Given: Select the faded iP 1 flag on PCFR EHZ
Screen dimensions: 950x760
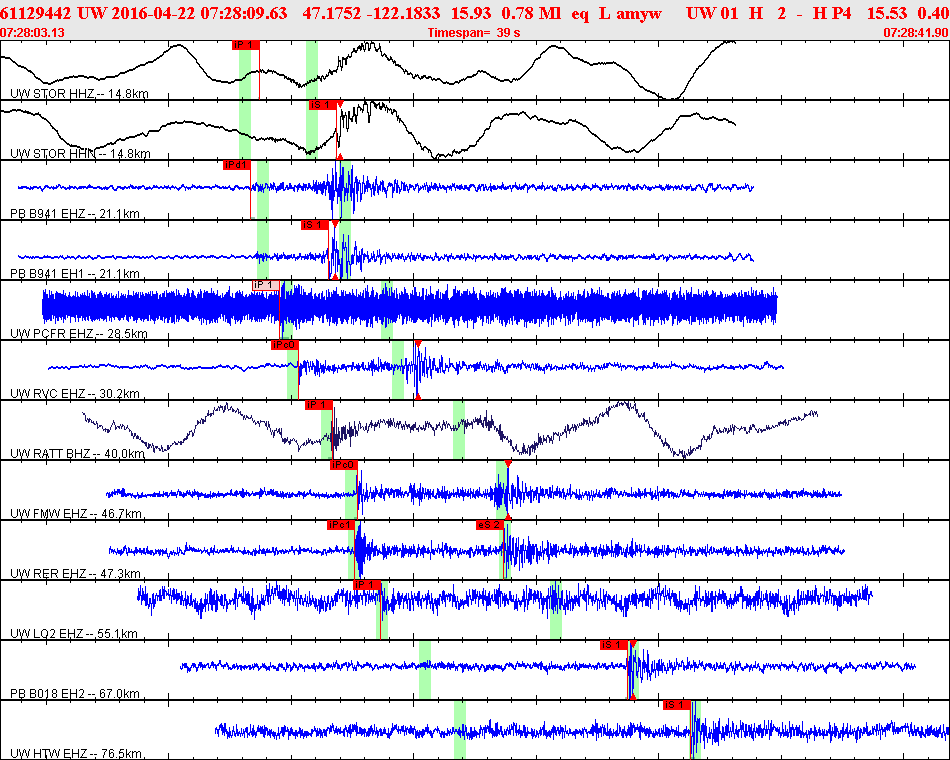Looking at the screenshot, I should [x=266, y=285].
